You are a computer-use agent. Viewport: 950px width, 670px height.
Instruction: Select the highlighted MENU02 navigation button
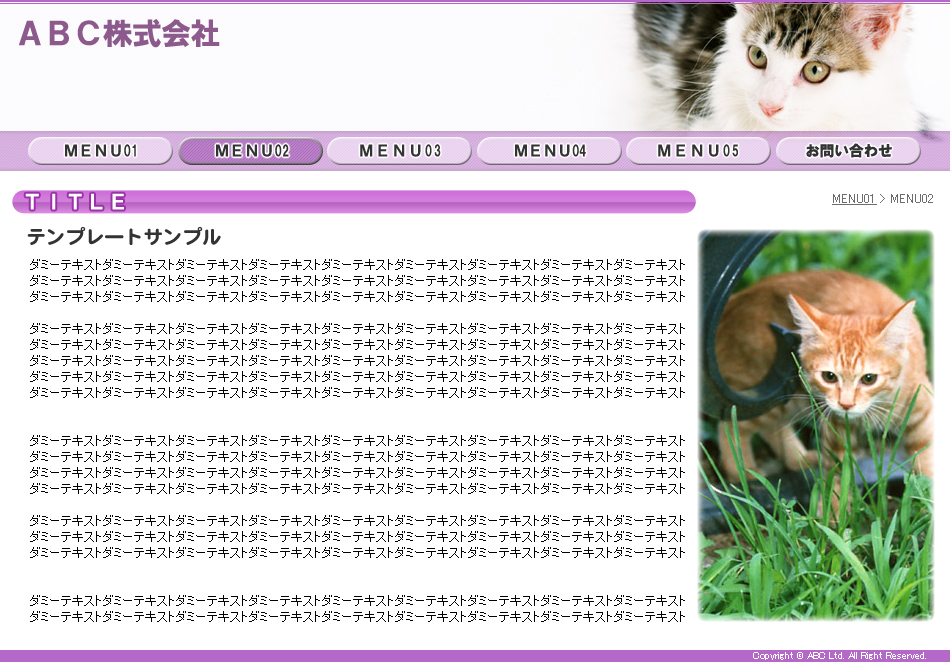pos(251,151)
